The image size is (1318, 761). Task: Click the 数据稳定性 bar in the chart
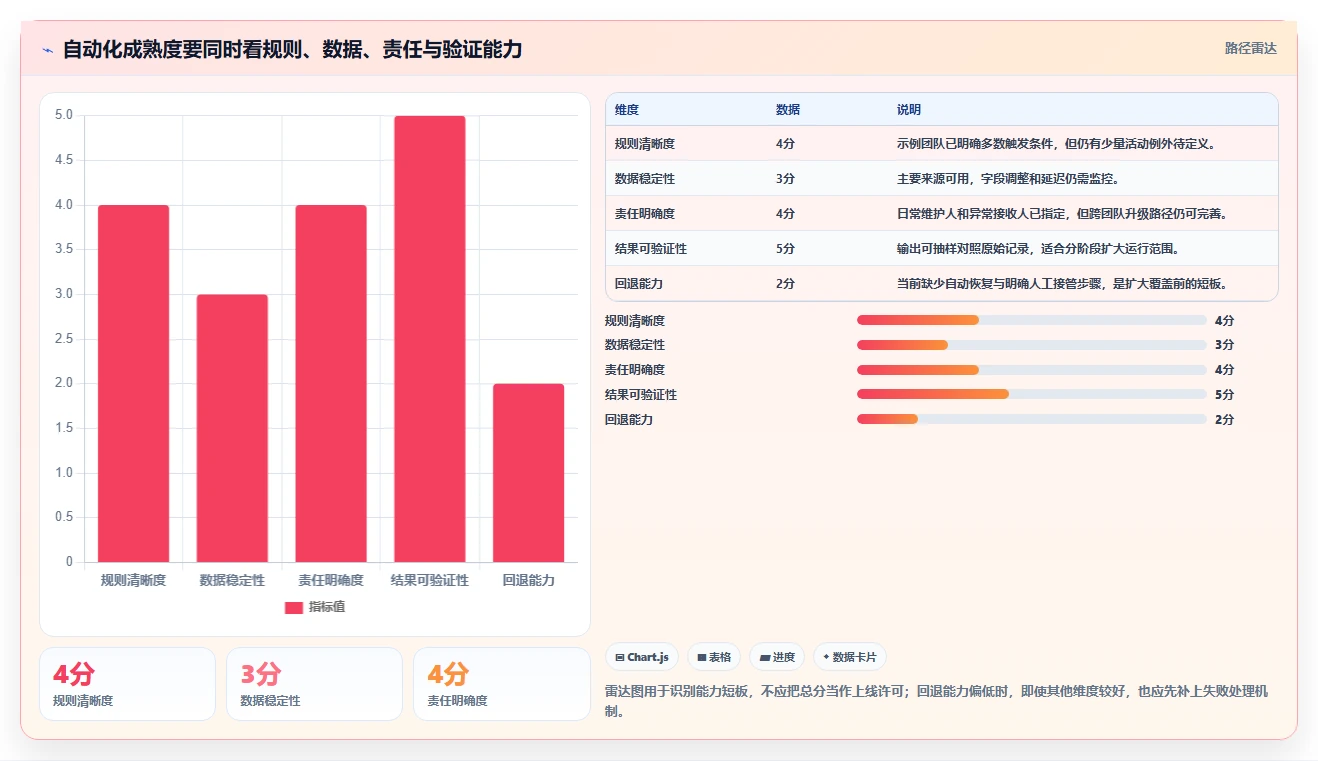(x=232, y=428)
